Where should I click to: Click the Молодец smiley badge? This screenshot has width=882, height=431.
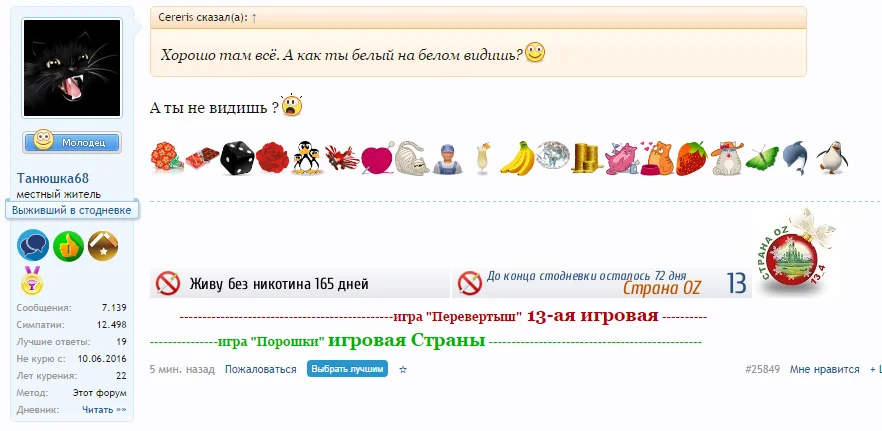click(x=72, y=142)
